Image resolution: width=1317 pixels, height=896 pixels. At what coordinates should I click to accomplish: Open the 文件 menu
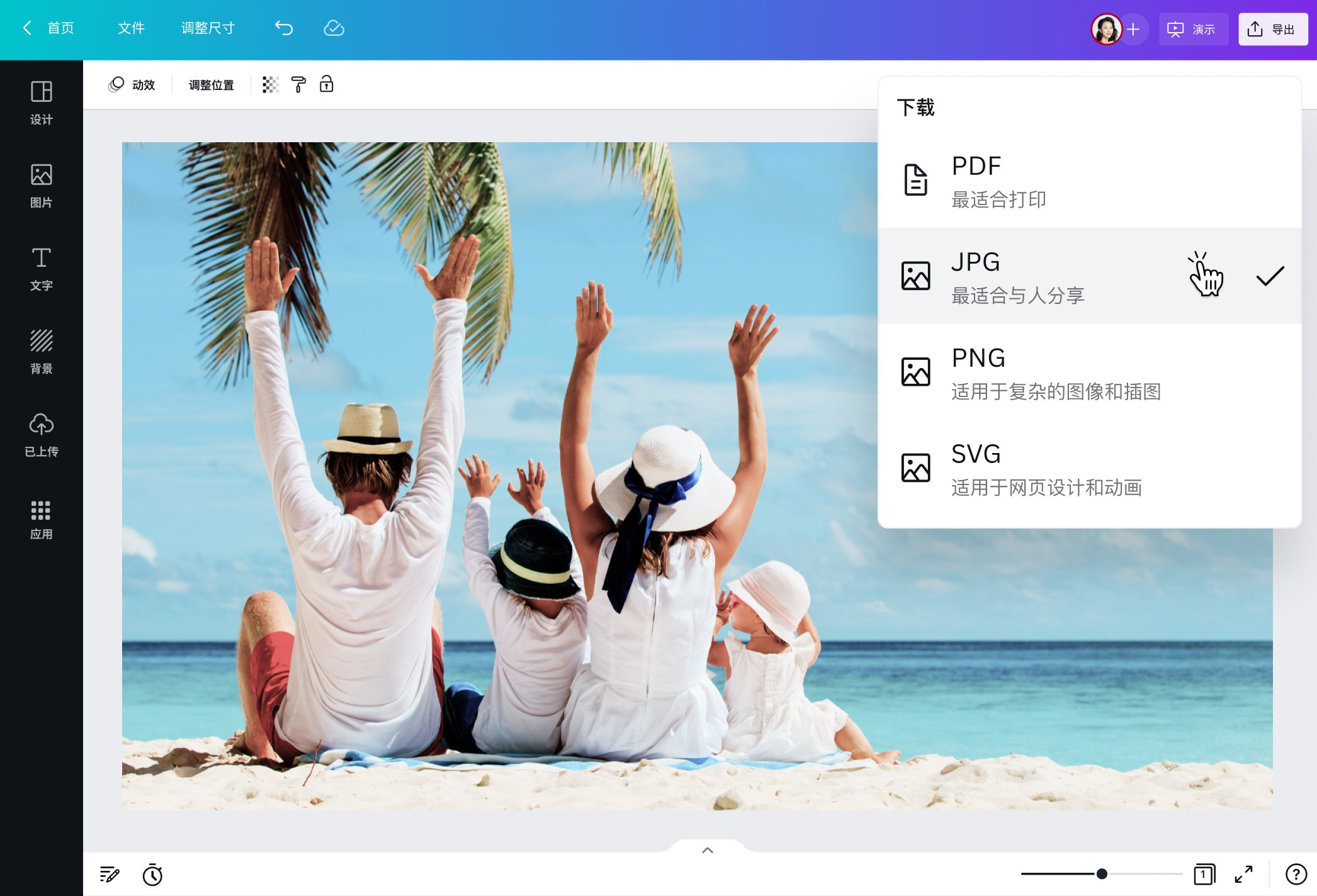(130, 28)
